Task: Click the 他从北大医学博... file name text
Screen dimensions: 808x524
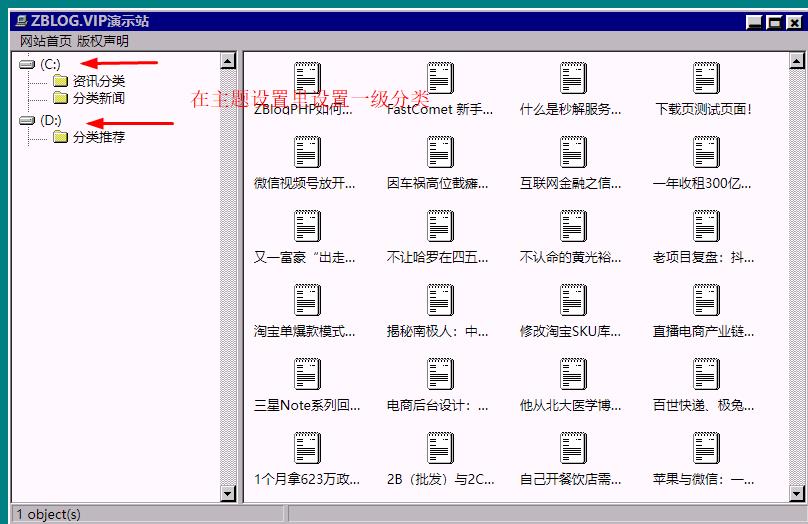Action: click(570, 405)
